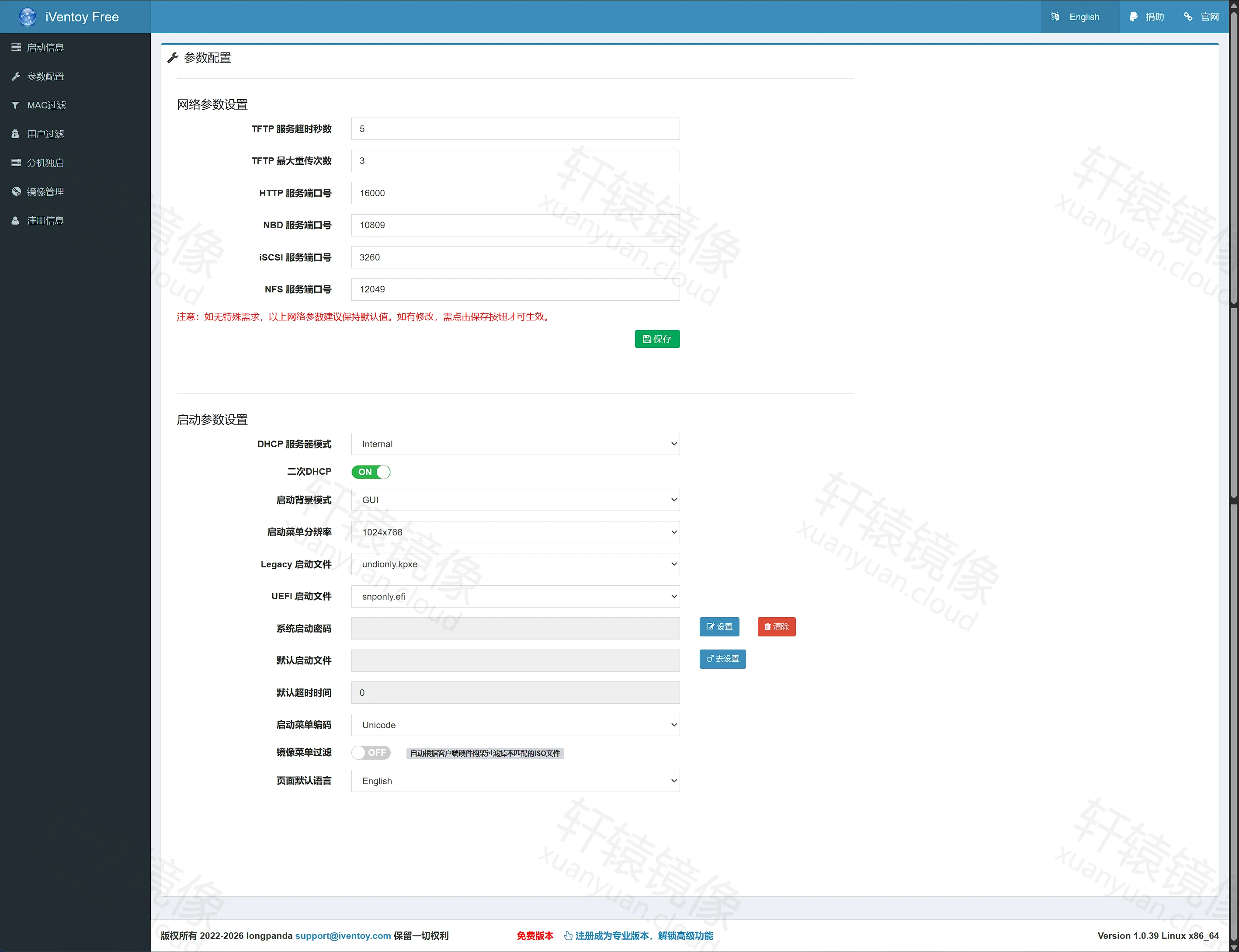Viewport: 1239px width, 952px height.
Task: Open the 启动背景模式 GUI dropdown
Action: coord(515,500)
